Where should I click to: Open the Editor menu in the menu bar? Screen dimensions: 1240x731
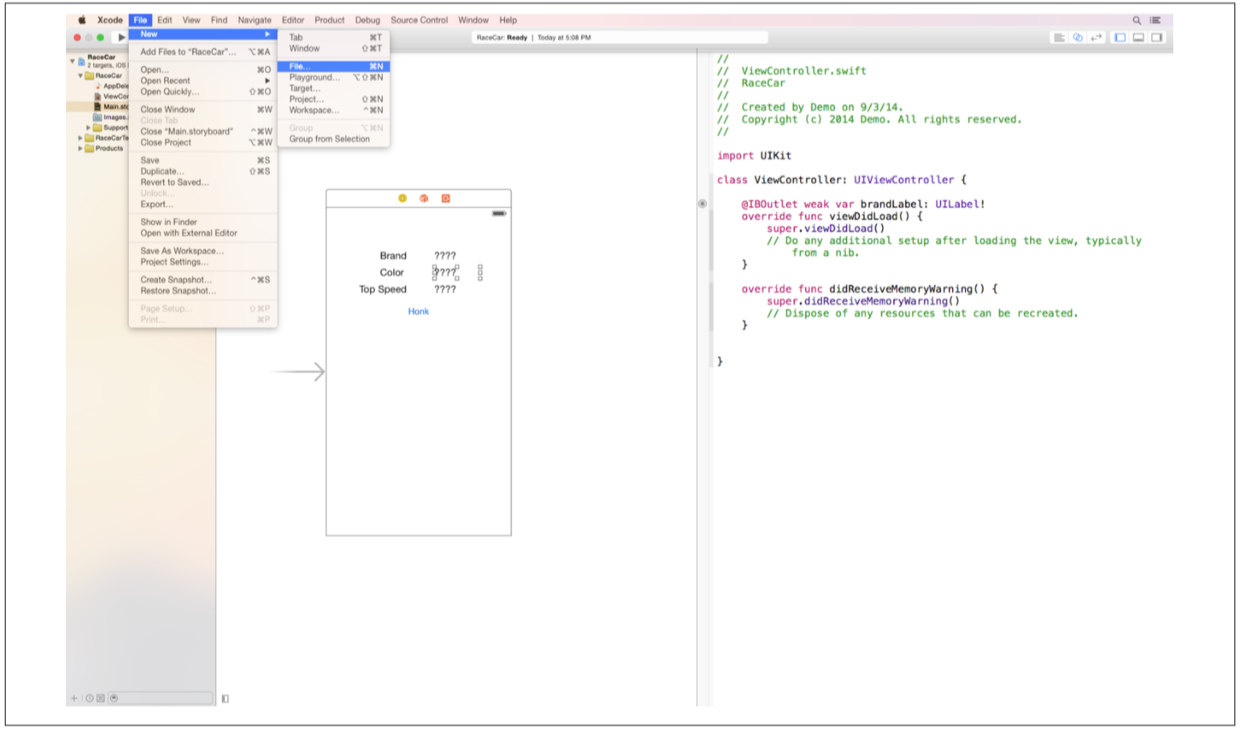[293, 20]
